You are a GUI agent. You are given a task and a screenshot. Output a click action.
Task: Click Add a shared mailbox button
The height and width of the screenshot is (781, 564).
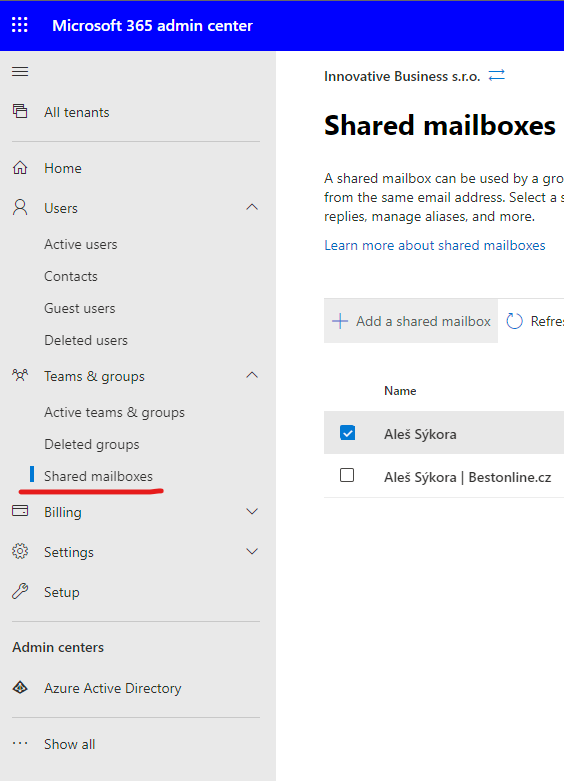411,321
